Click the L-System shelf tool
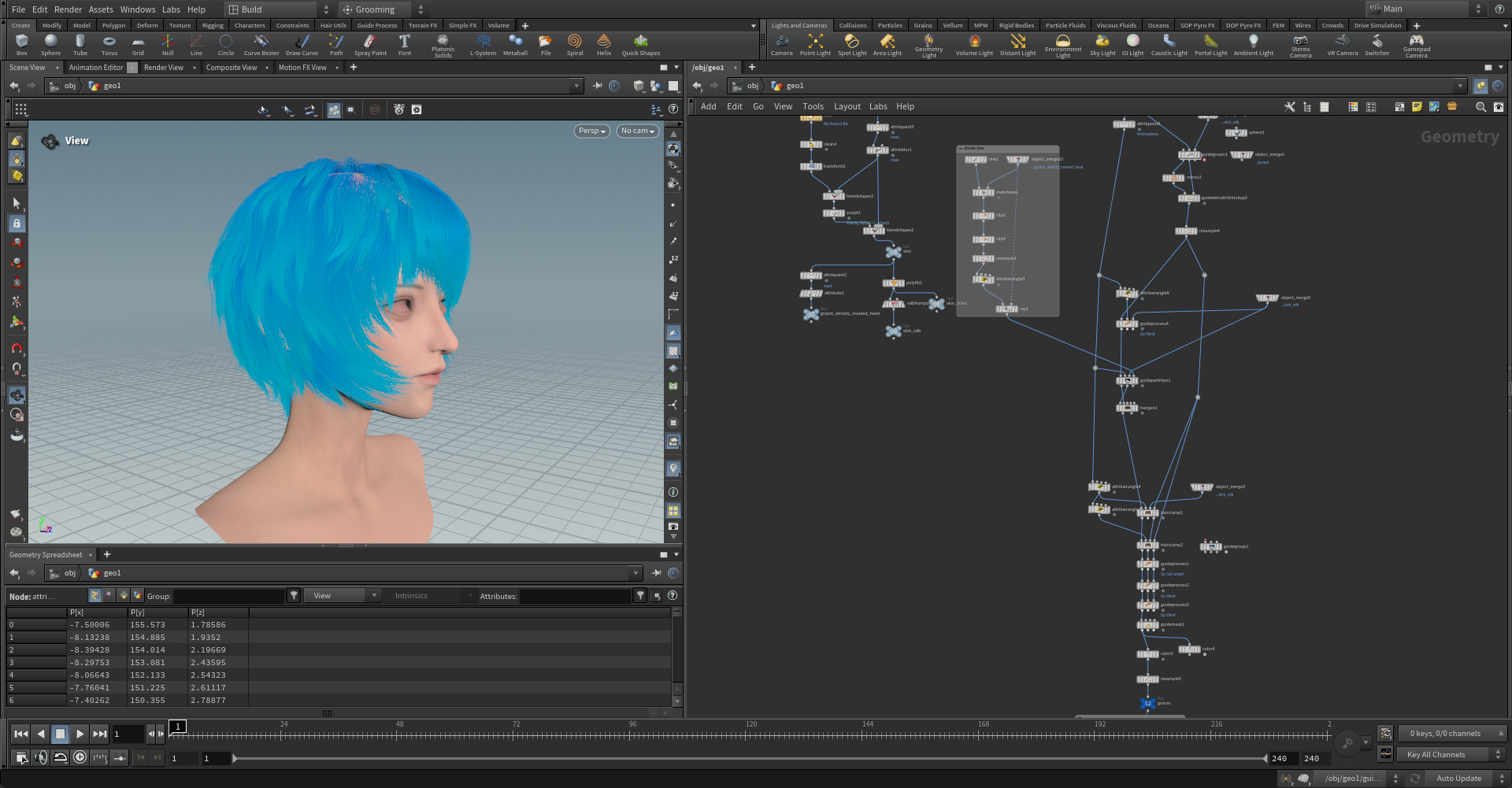Screen dimensions: 1512x788 [483, 44]
